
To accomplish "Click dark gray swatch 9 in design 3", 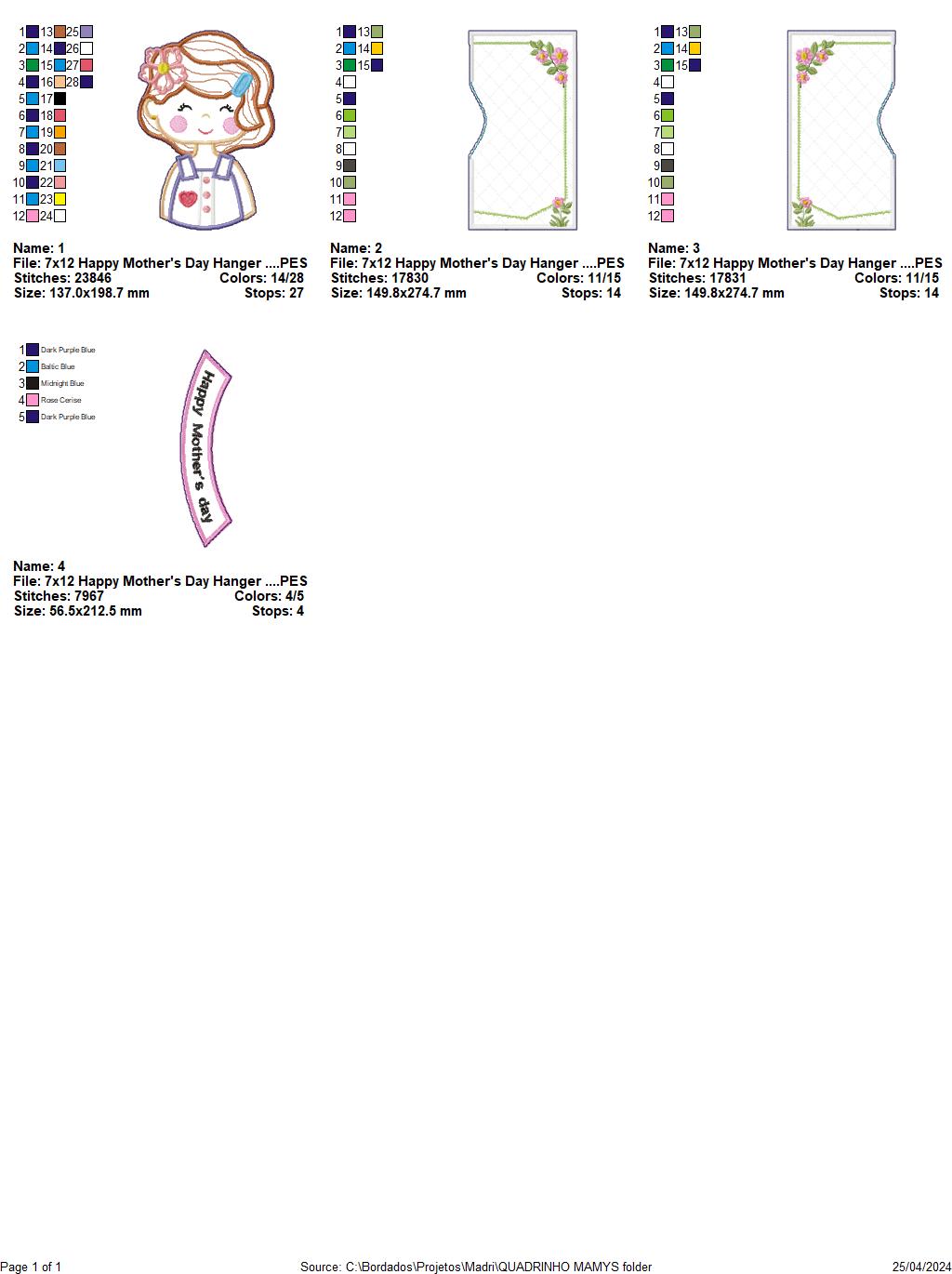I will tap(667, 166).
